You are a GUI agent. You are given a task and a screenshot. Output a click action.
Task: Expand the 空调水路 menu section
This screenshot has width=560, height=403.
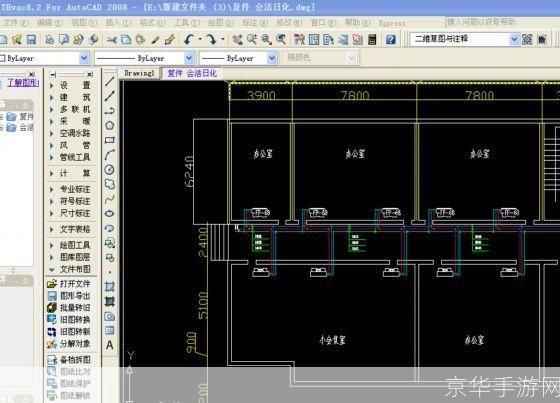click(x=70, y=133)
